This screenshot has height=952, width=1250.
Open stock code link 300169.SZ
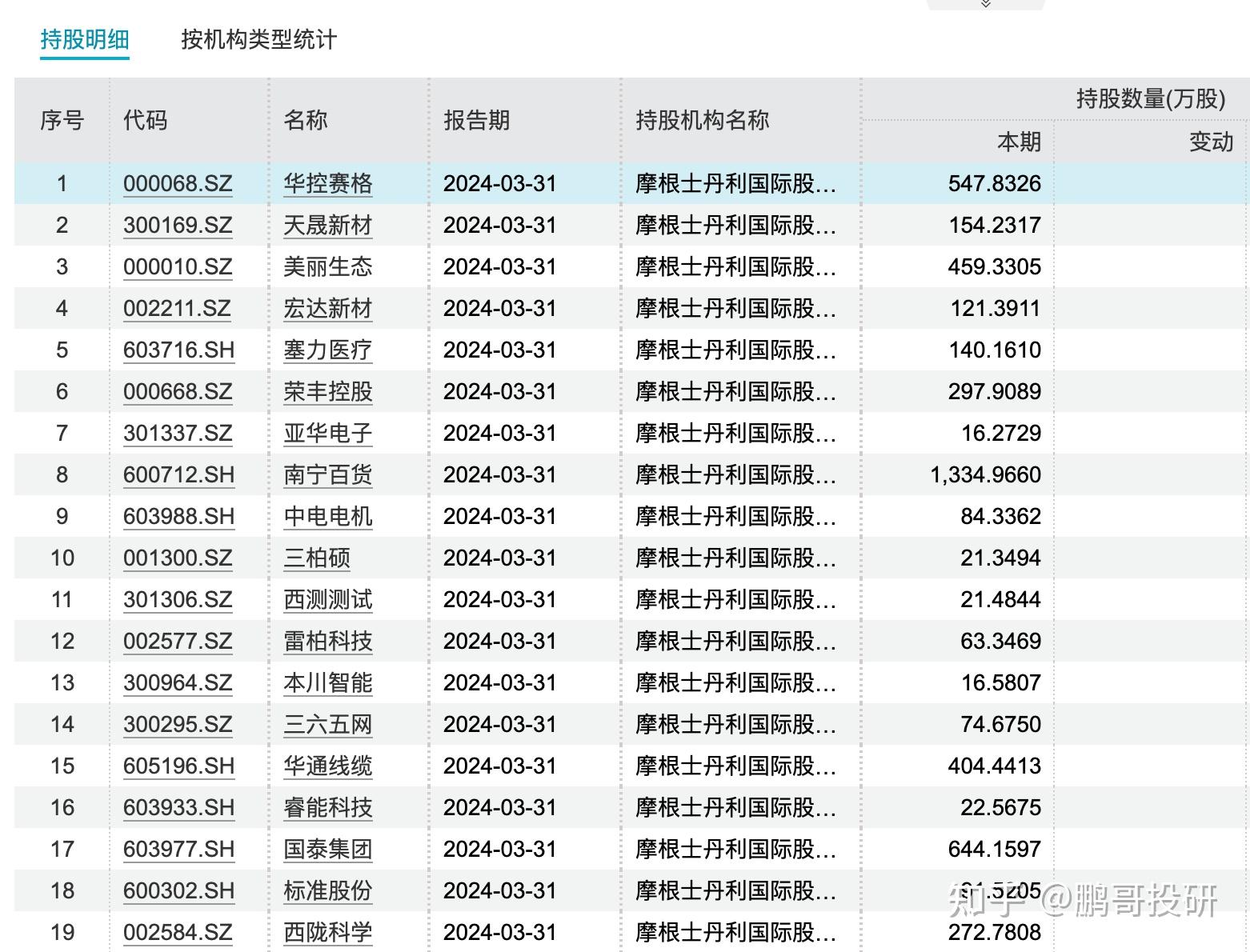point(178,225)
